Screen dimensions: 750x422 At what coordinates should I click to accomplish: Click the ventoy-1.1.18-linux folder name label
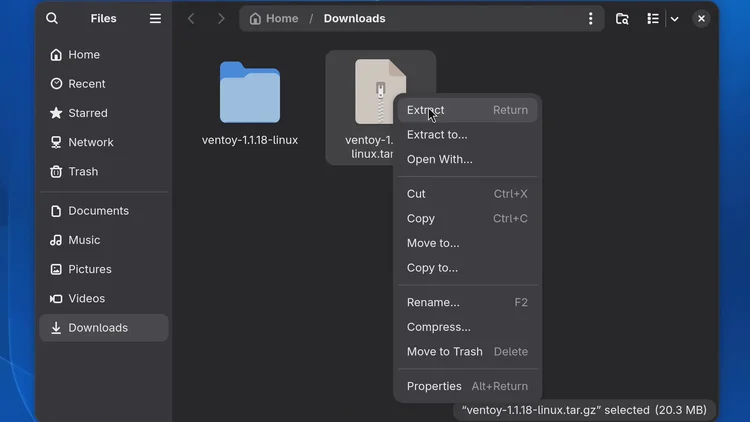(250, 140)
